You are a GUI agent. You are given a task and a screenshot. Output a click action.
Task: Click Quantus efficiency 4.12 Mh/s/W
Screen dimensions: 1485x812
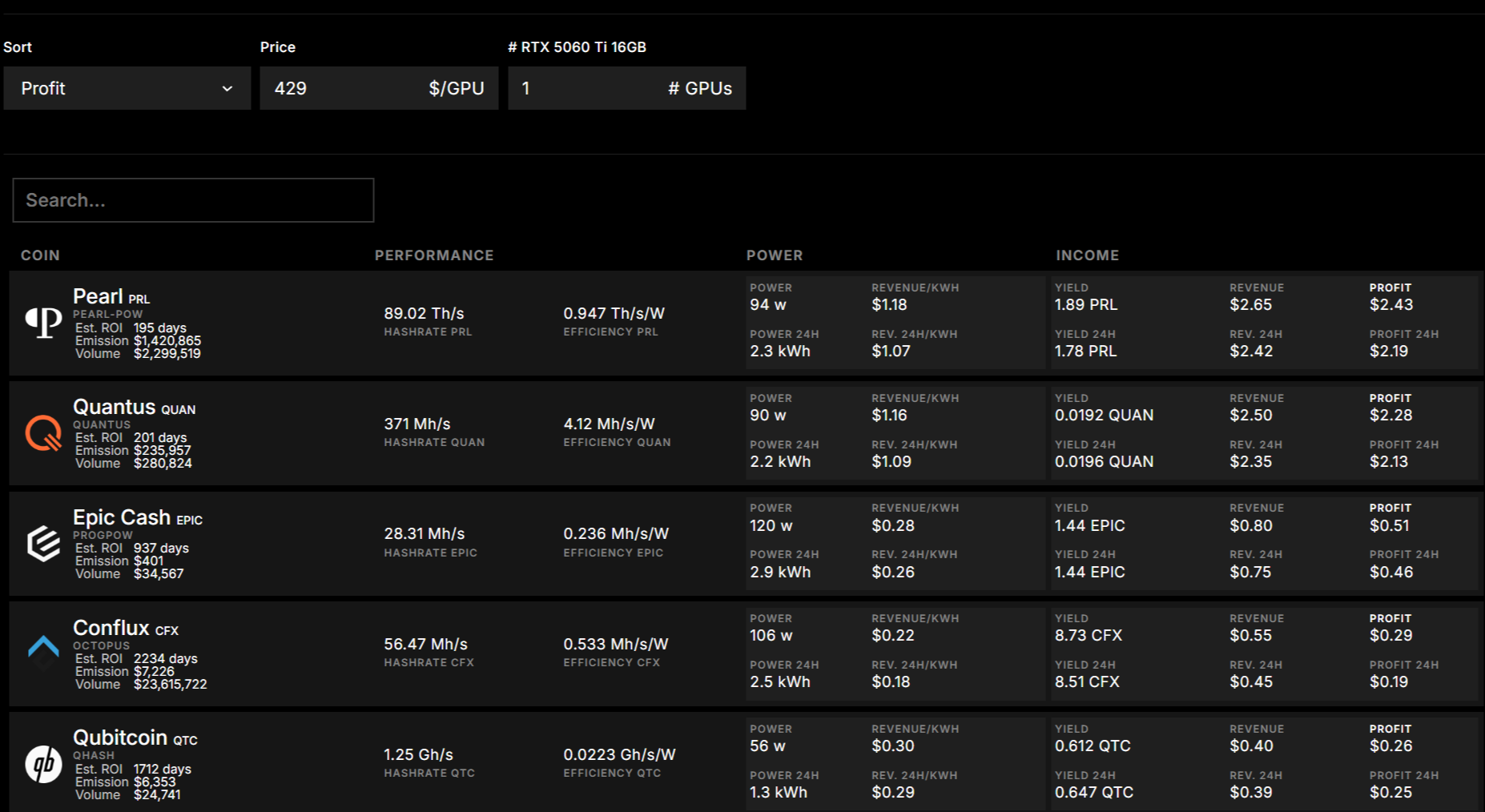tap(609, 424)
